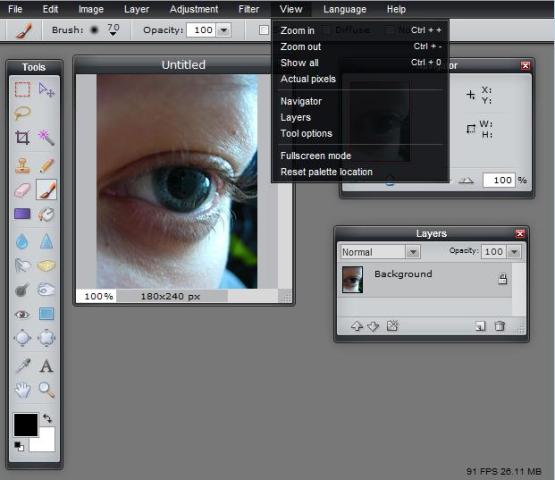Open the Filter menu
555x480 pixels.
coord(249,9)
